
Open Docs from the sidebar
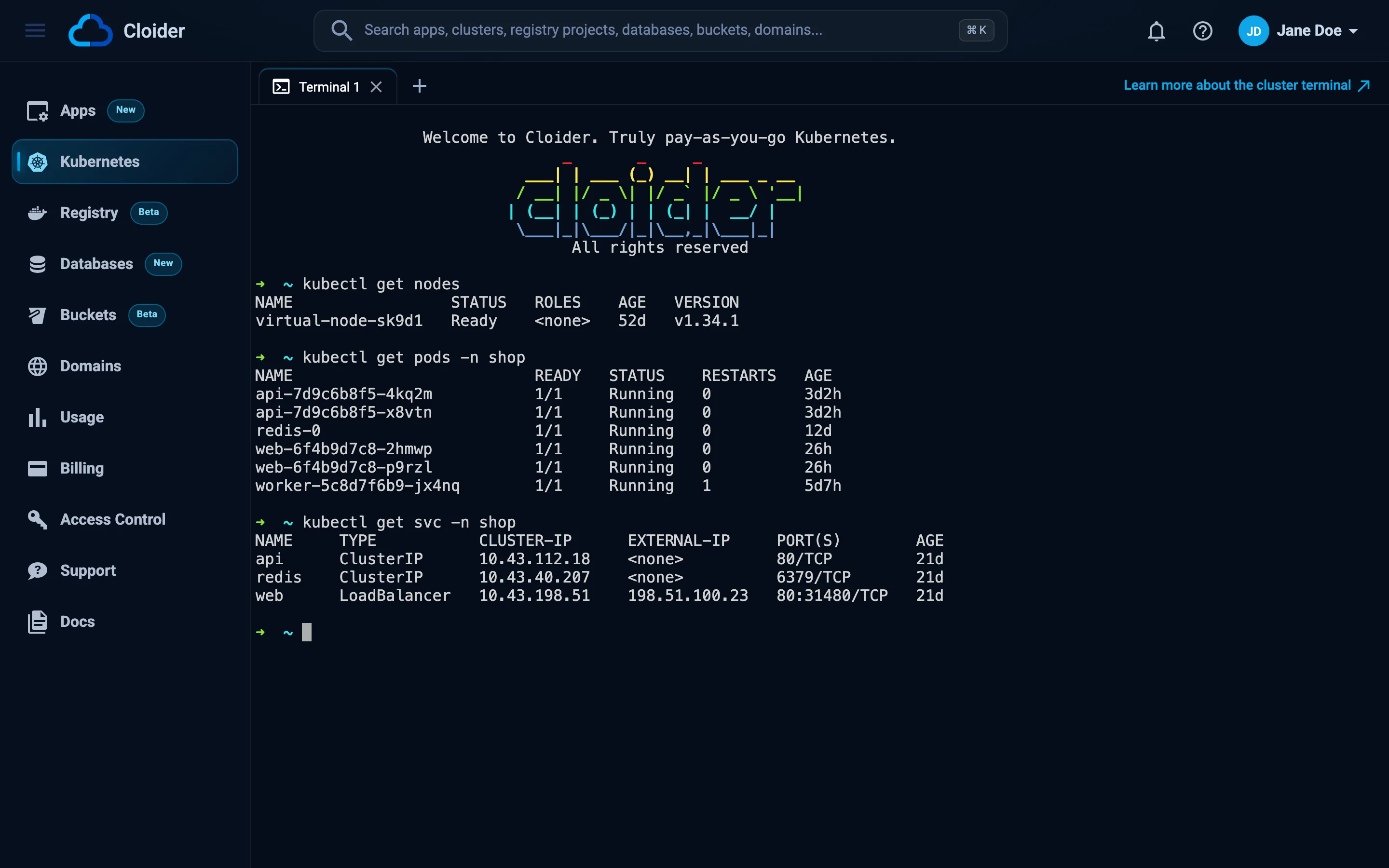click(x=78, y=622)
